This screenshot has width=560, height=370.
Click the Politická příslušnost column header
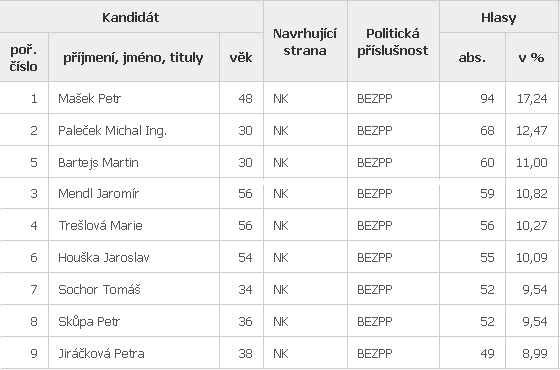[393, 41]
